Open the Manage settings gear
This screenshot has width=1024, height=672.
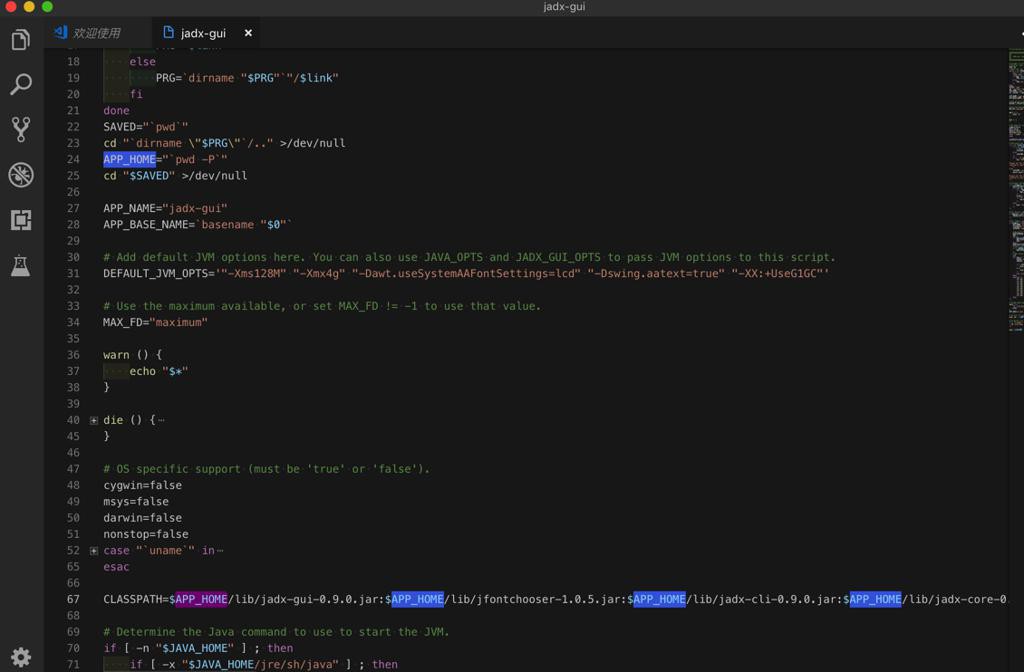tap(21, 656)
